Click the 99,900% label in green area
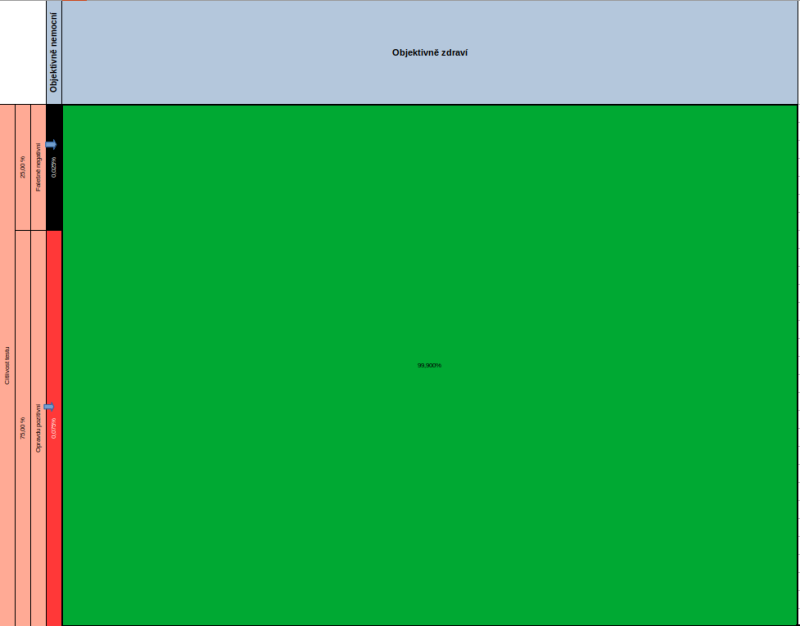Viewport: 800px width, 626px height. (429, 366)
